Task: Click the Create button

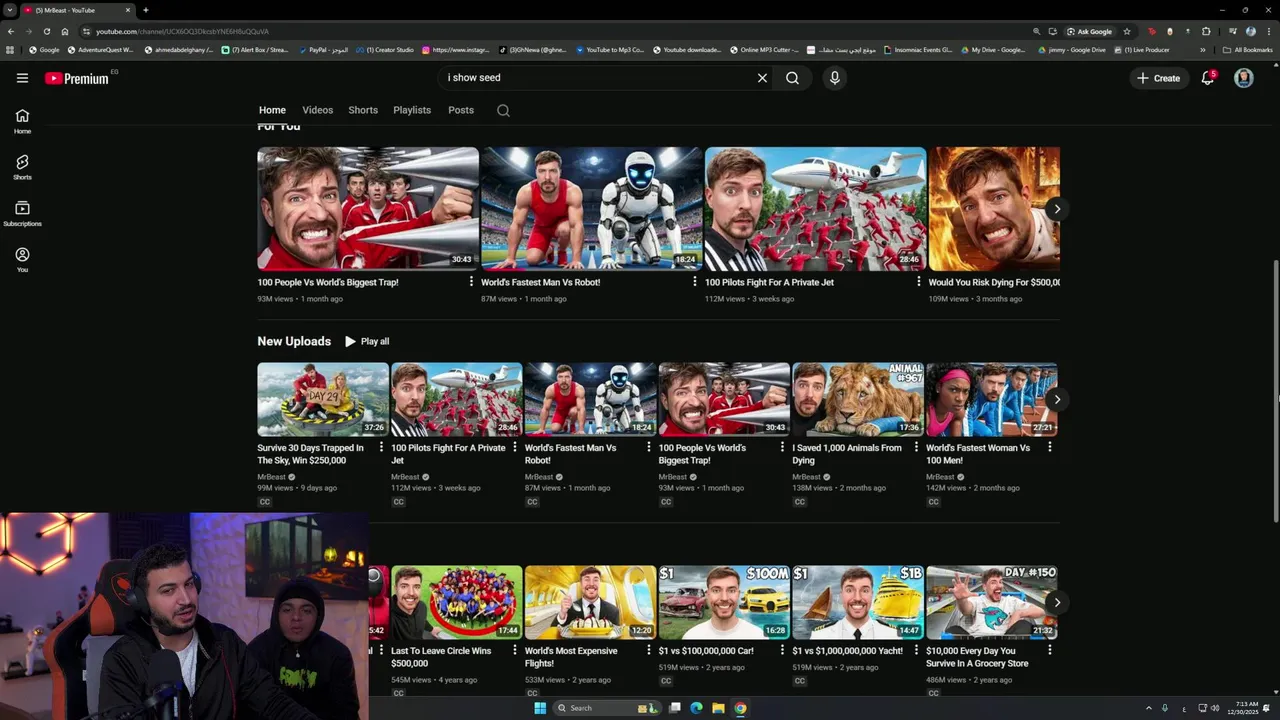Action: [1158, 78]
